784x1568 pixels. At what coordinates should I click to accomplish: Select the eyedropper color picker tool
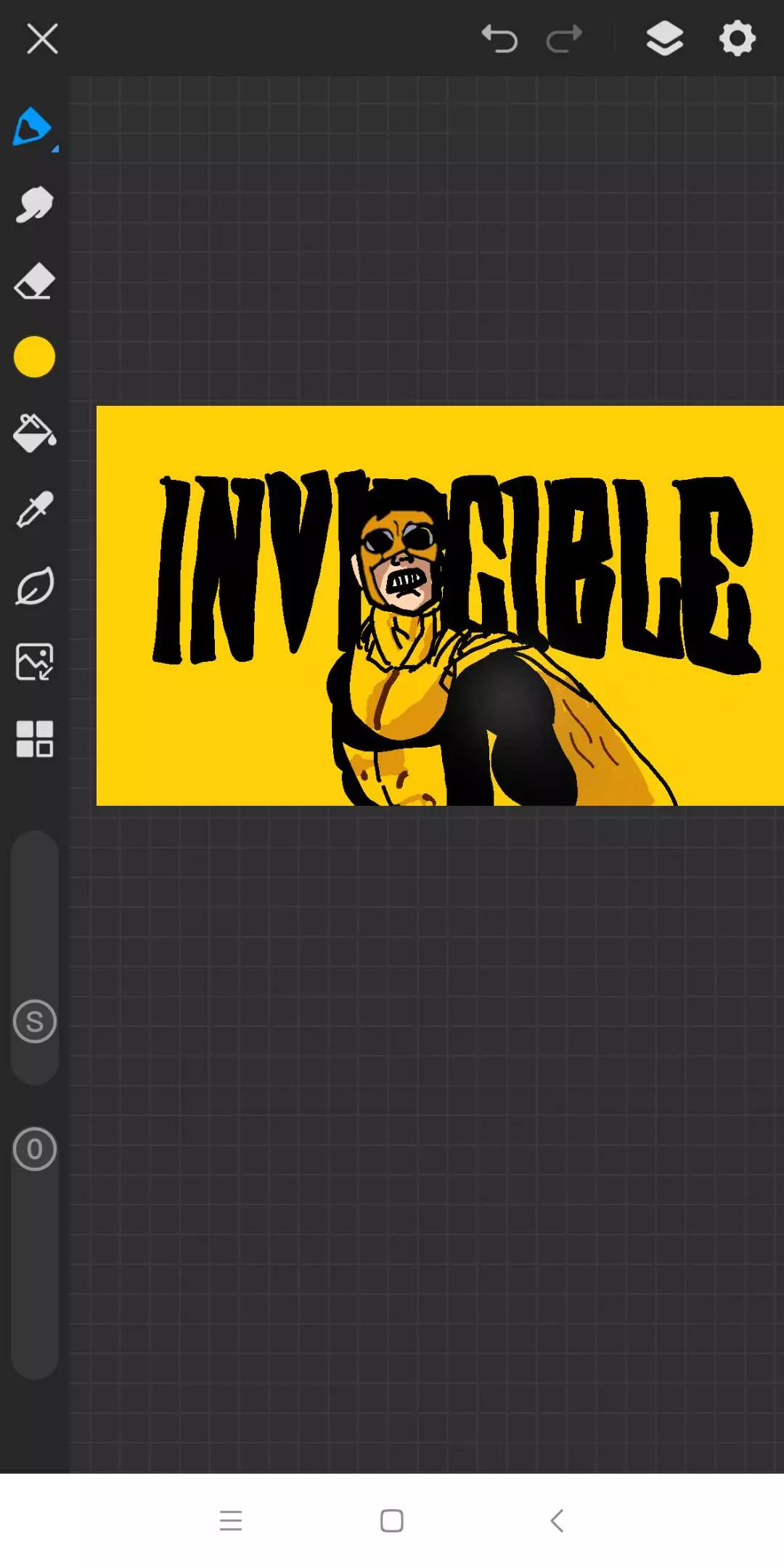[x=34, y=510]
